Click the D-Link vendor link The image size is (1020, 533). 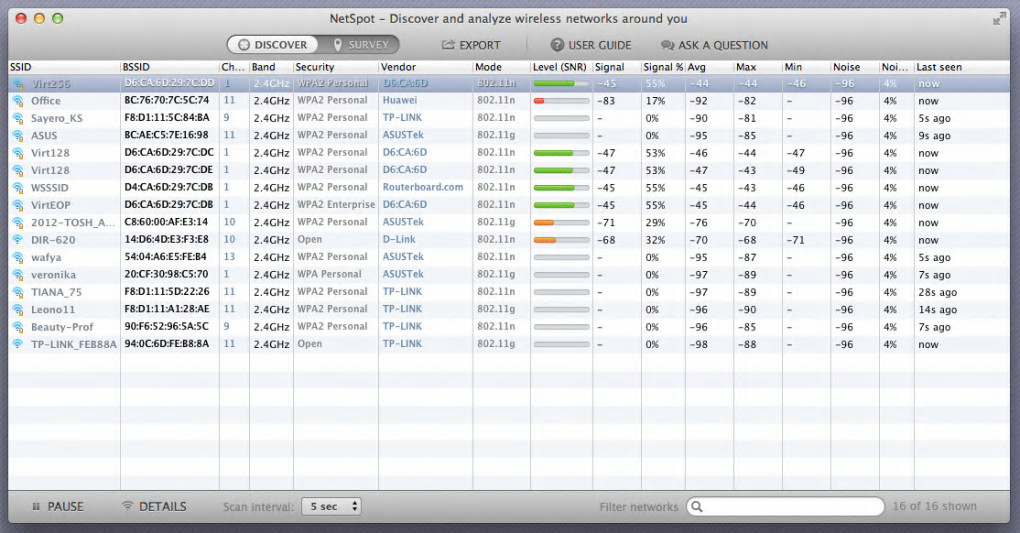point(399,239)
